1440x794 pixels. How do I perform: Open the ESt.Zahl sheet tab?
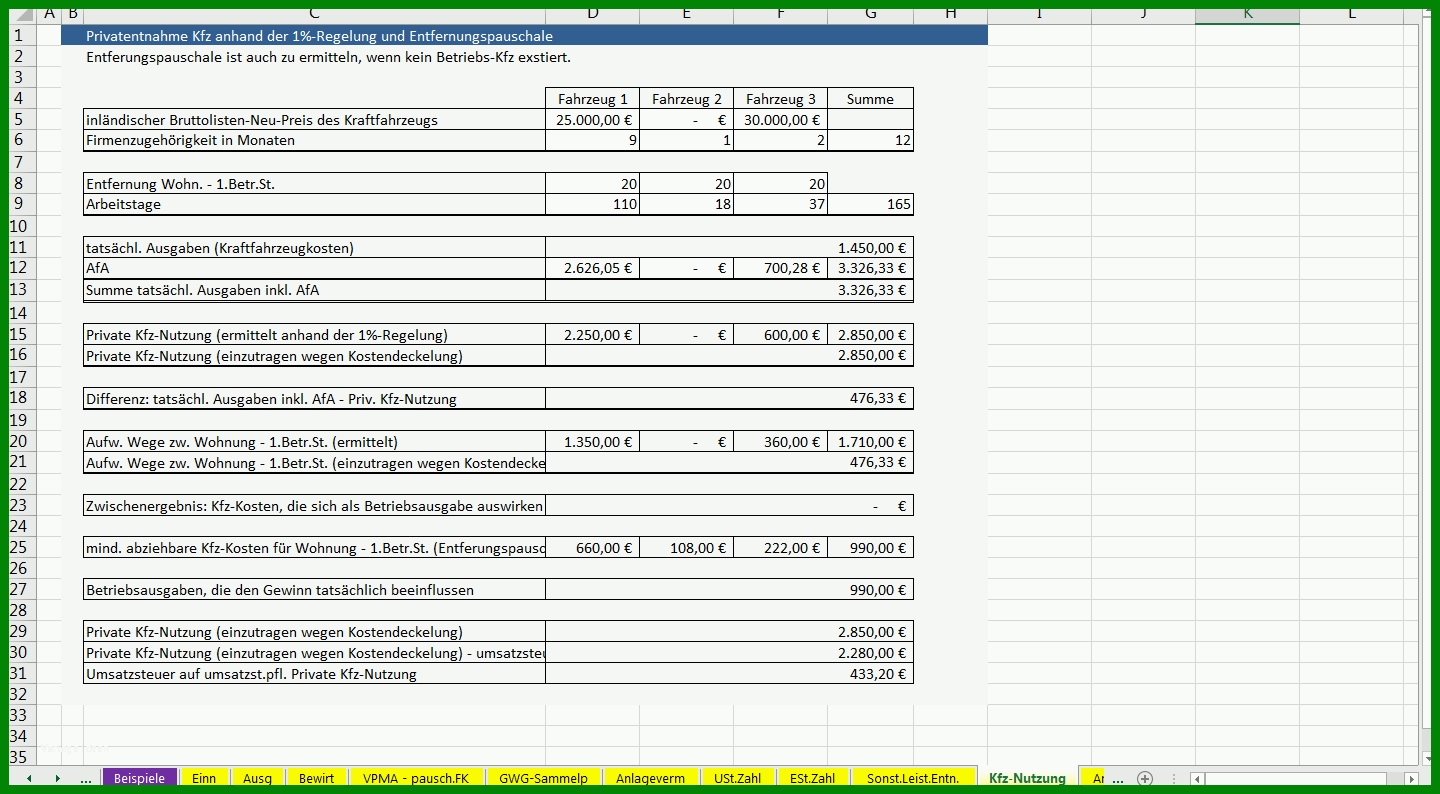pyautogui.click(x=812, y=778)
